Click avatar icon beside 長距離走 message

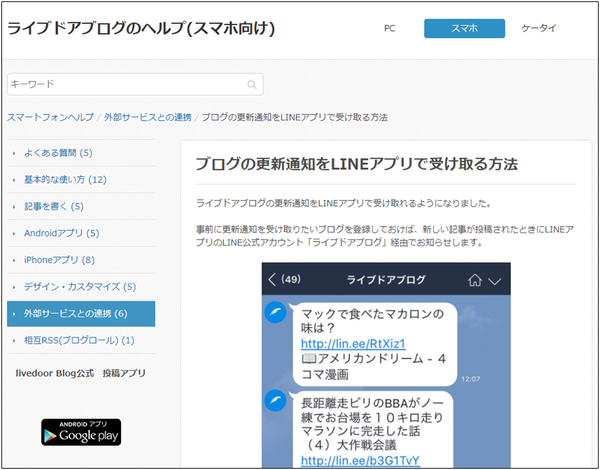(x=275, y=401)
